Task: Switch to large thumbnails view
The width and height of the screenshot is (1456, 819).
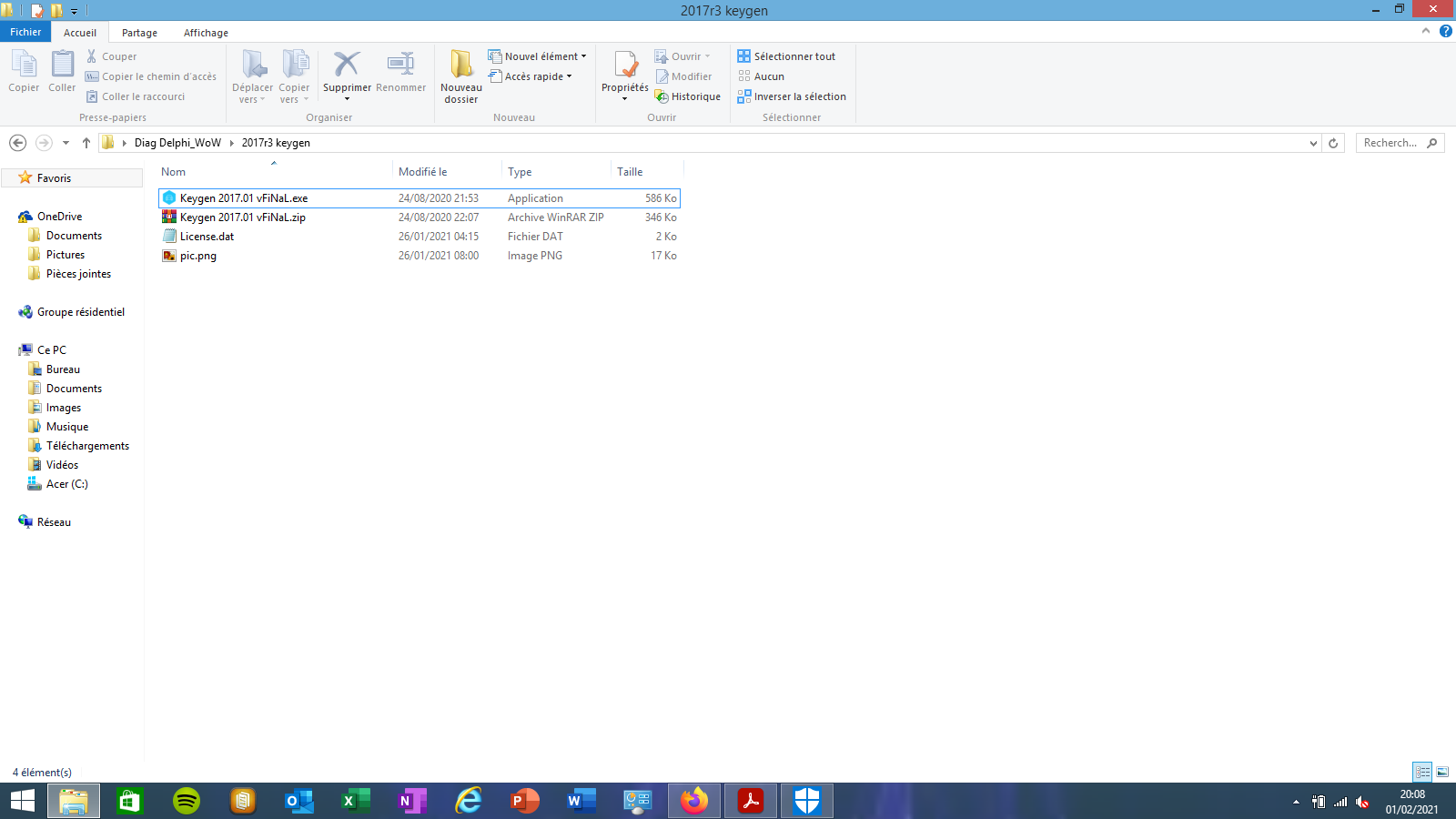Action: 1442,772
